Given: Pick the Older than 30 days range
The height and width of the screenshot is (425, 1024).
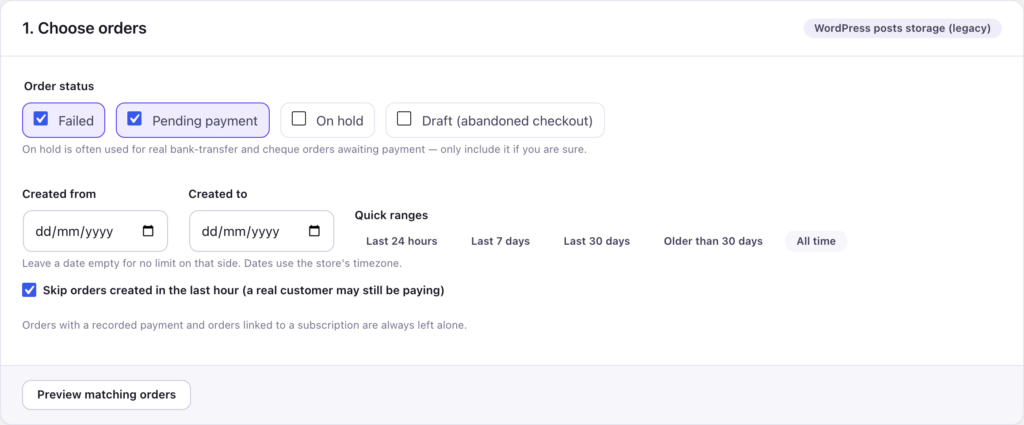Looking at the screenshot, I should (713, 241).
